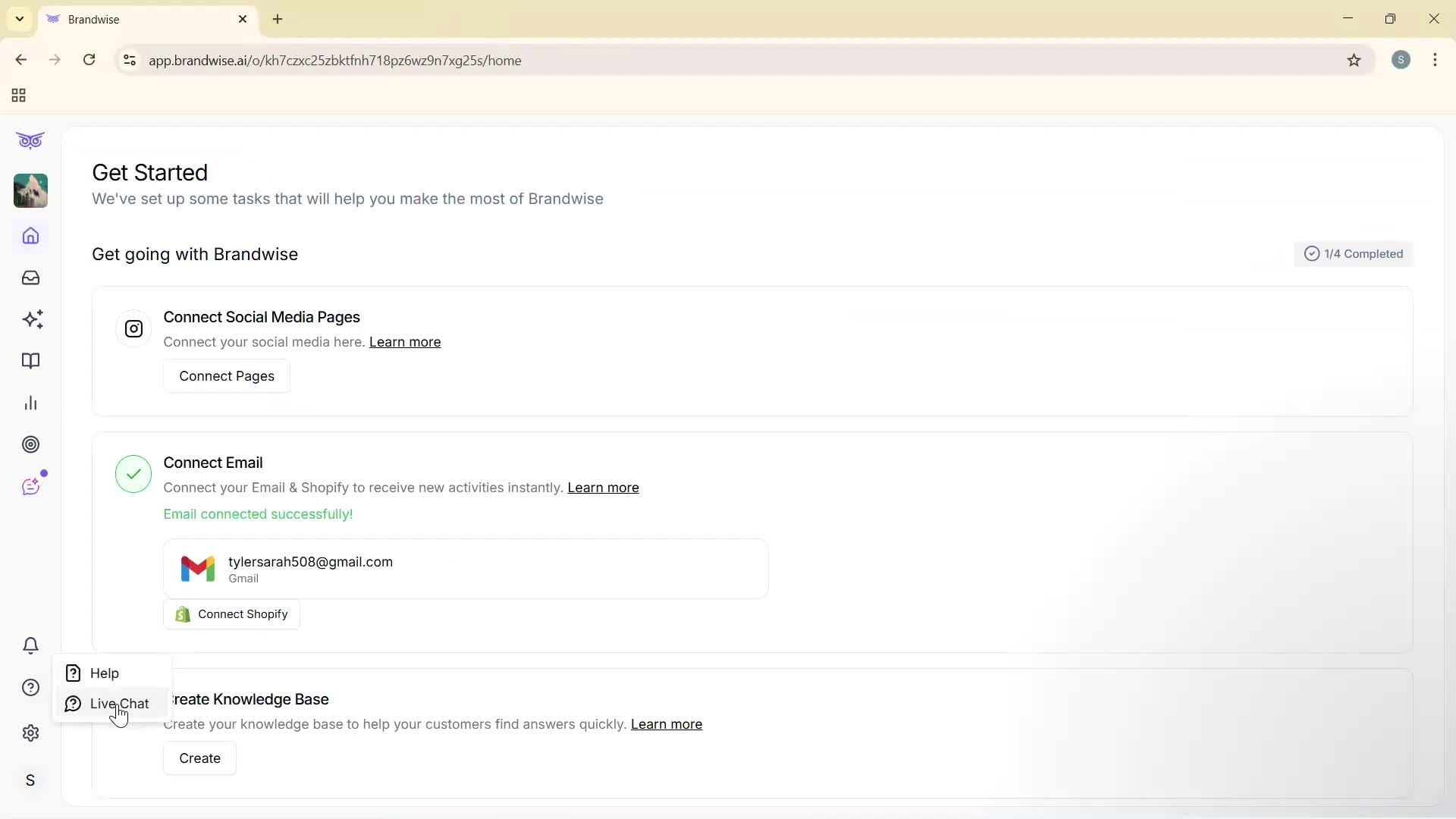Screen dimensions: 1456x819
Task: Select the workspace avatar thumbnail
Action: 30,190
